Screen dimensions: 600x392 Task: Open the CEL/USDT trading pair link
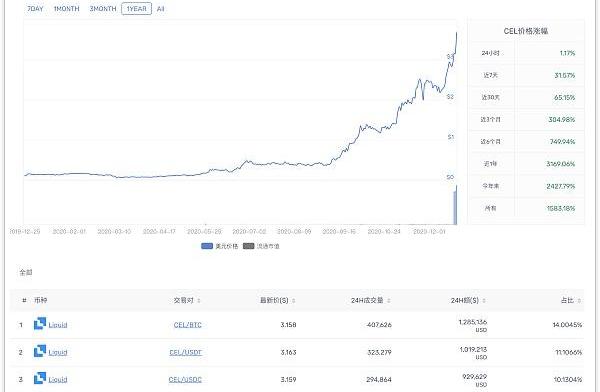pyautogui.click(x=186, y=352)
